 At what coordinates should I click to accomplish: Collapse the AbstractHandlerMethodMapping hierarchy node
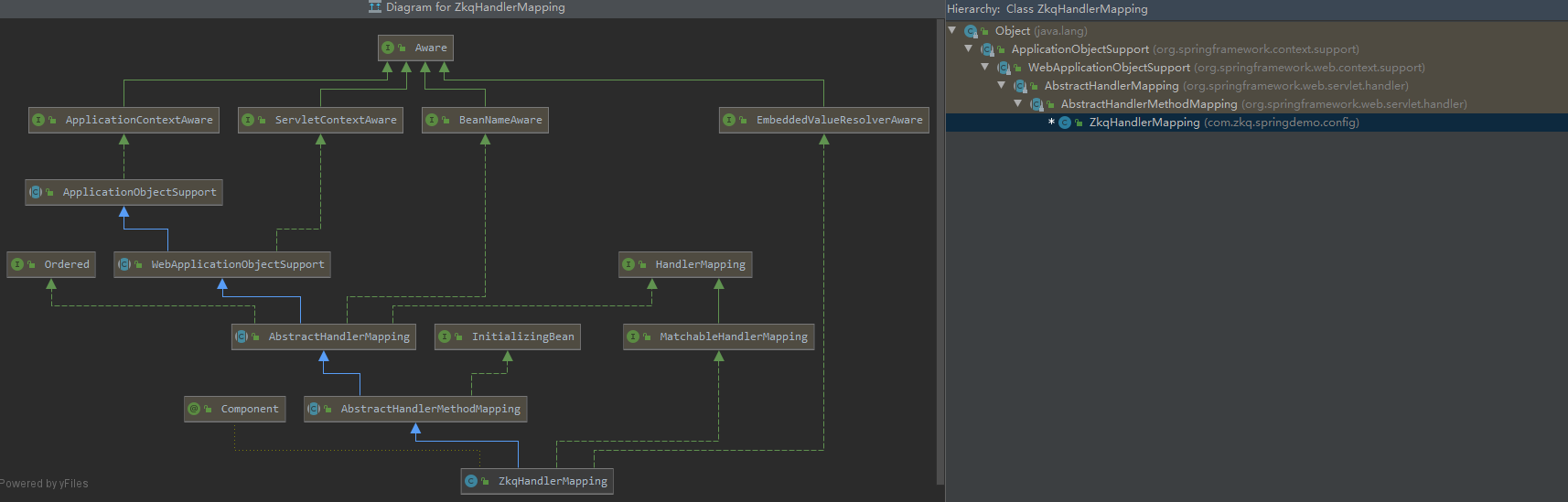tap(1018, 103)
